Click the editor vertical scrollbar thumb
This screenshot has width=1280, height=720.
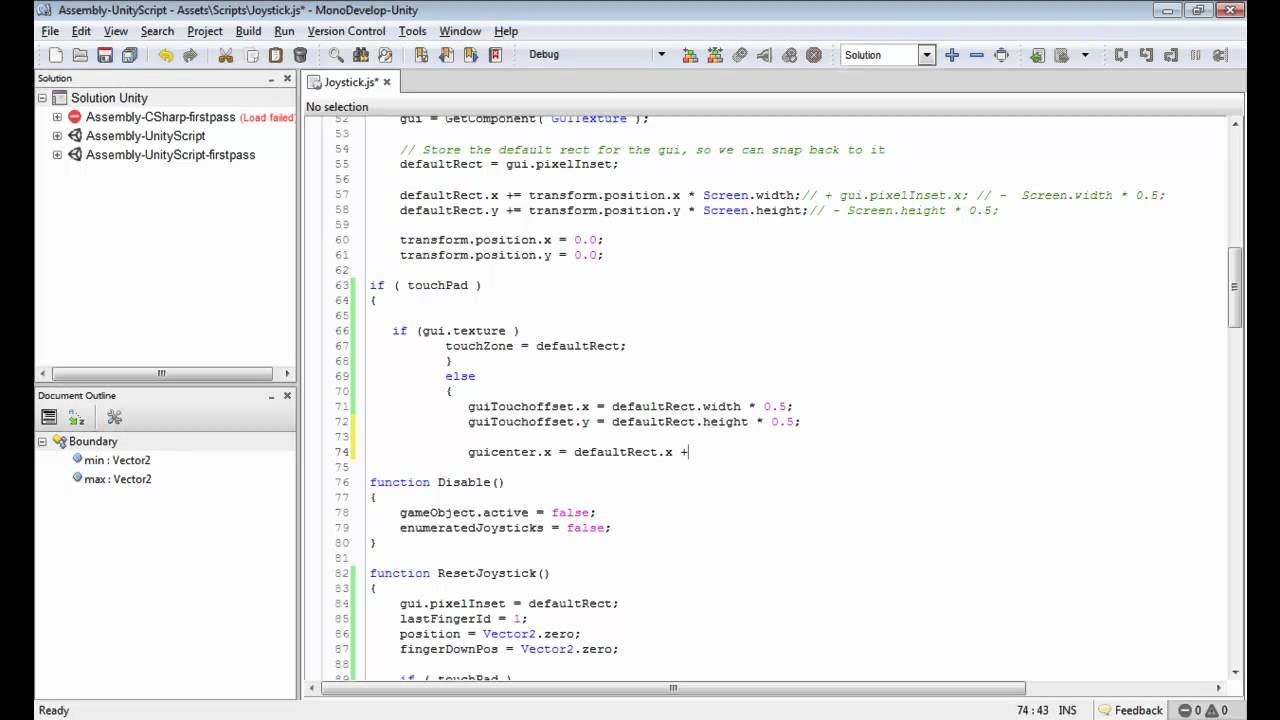point(1235,286)
